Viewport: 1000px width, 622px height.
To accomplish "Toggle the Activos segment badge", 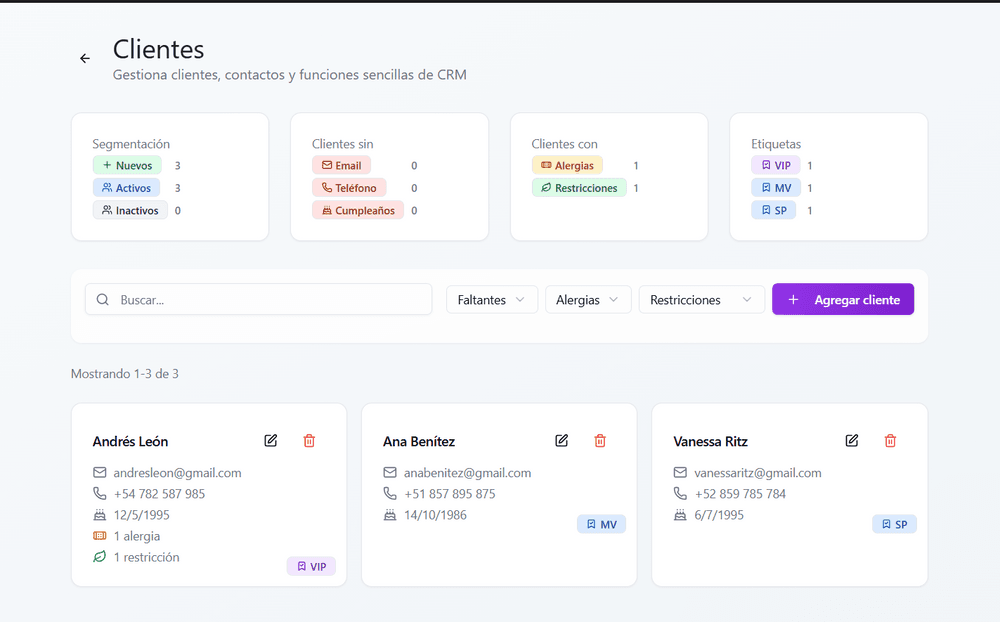I will point(126,188).
